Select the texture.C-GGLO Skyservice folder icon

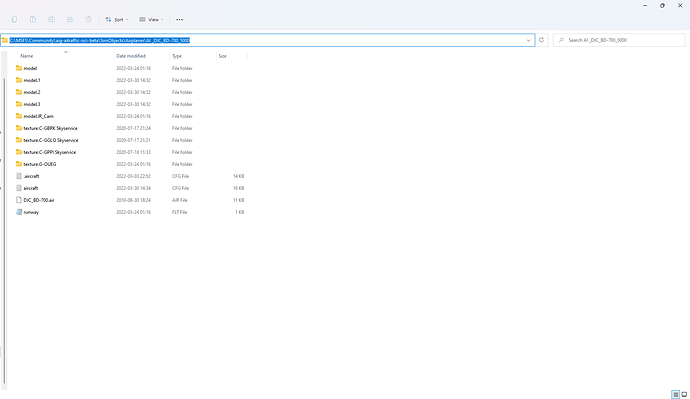pyautogui.click(x=19, y=140)
